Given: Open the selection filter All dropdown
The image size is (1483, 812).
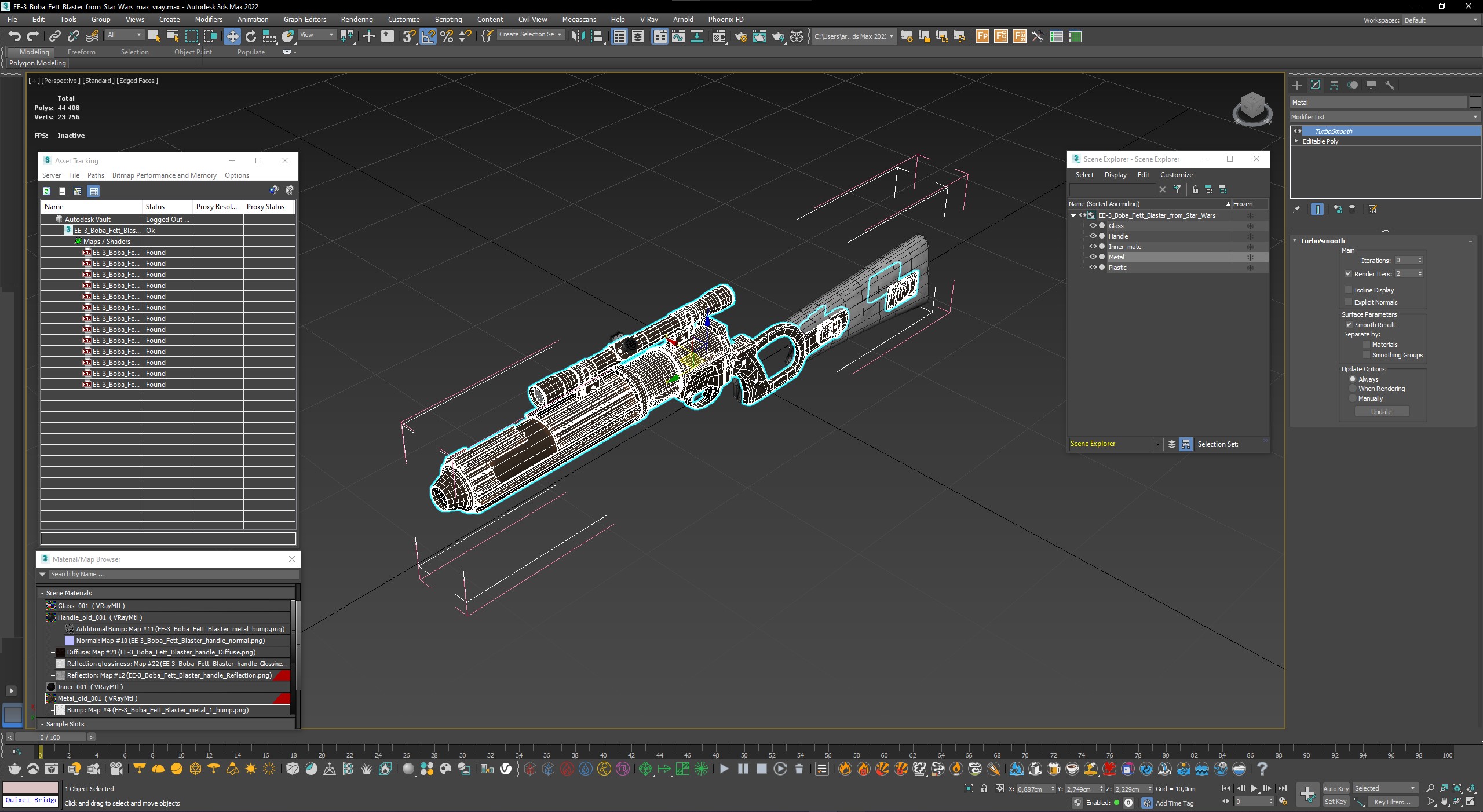Looking at the screenshot, I should pos(125,35).
